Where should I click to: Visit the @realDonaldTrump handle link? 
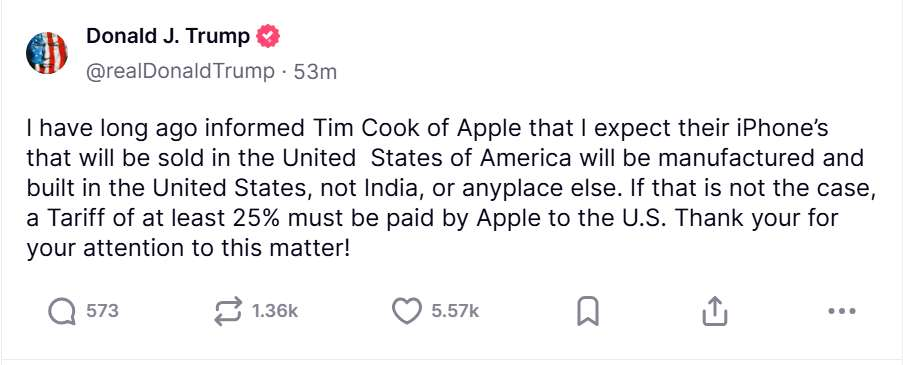[180, 72]
